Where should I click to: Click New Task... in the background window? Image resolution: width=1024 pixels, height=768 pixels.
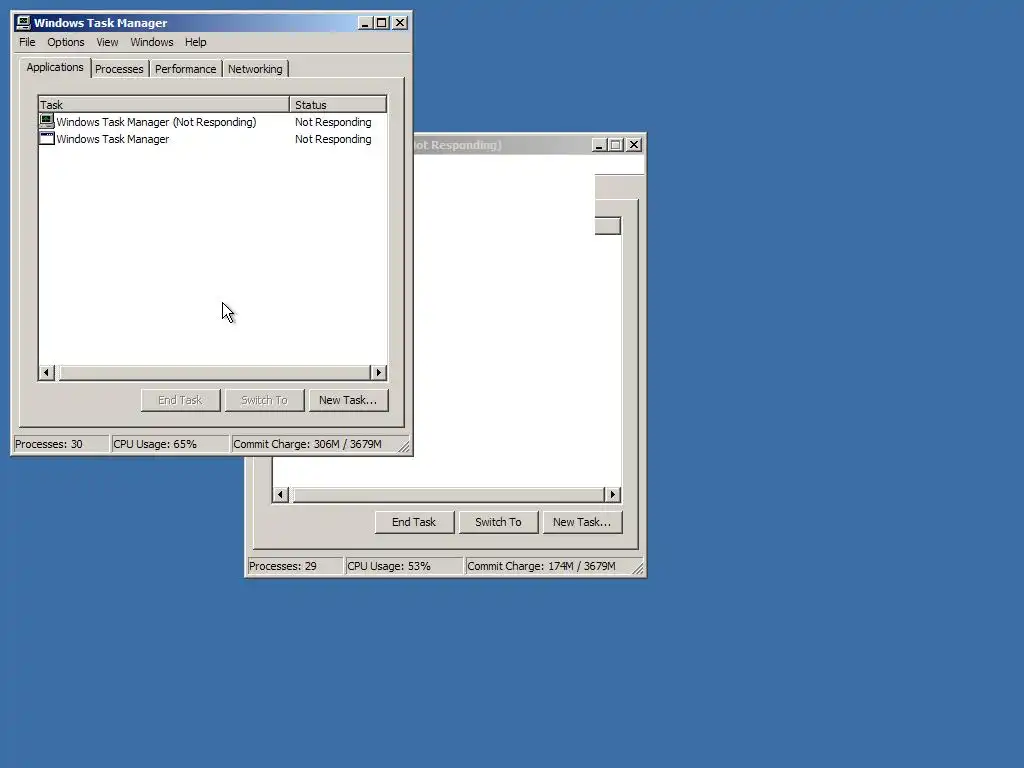(x=582, y=522)
